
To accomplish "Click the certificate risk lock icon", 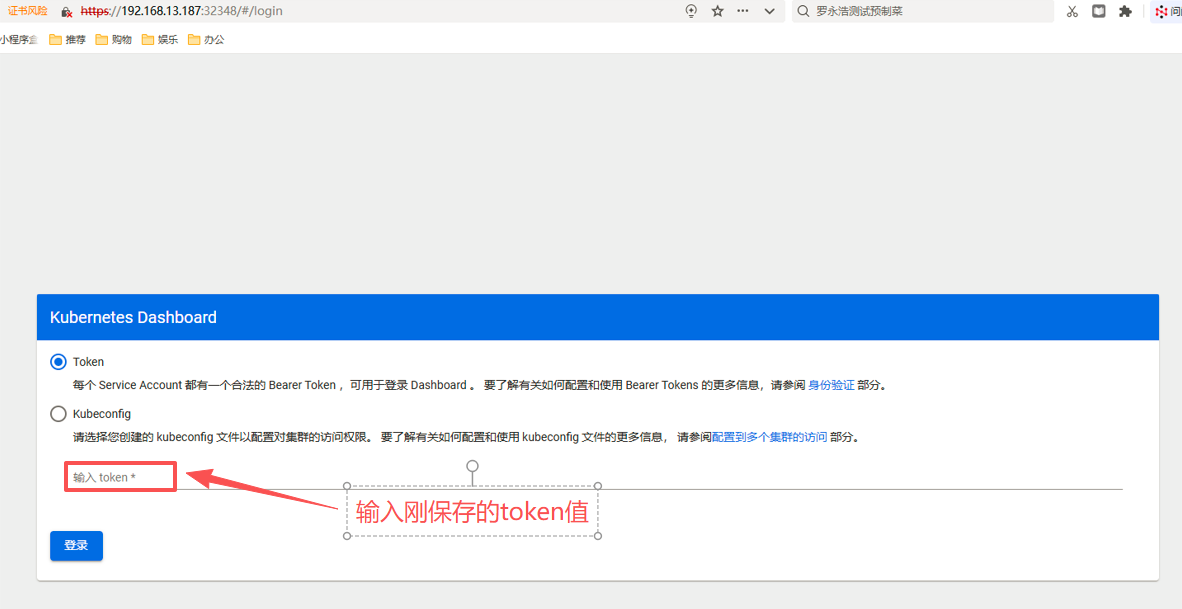I will tap(66, 11).
